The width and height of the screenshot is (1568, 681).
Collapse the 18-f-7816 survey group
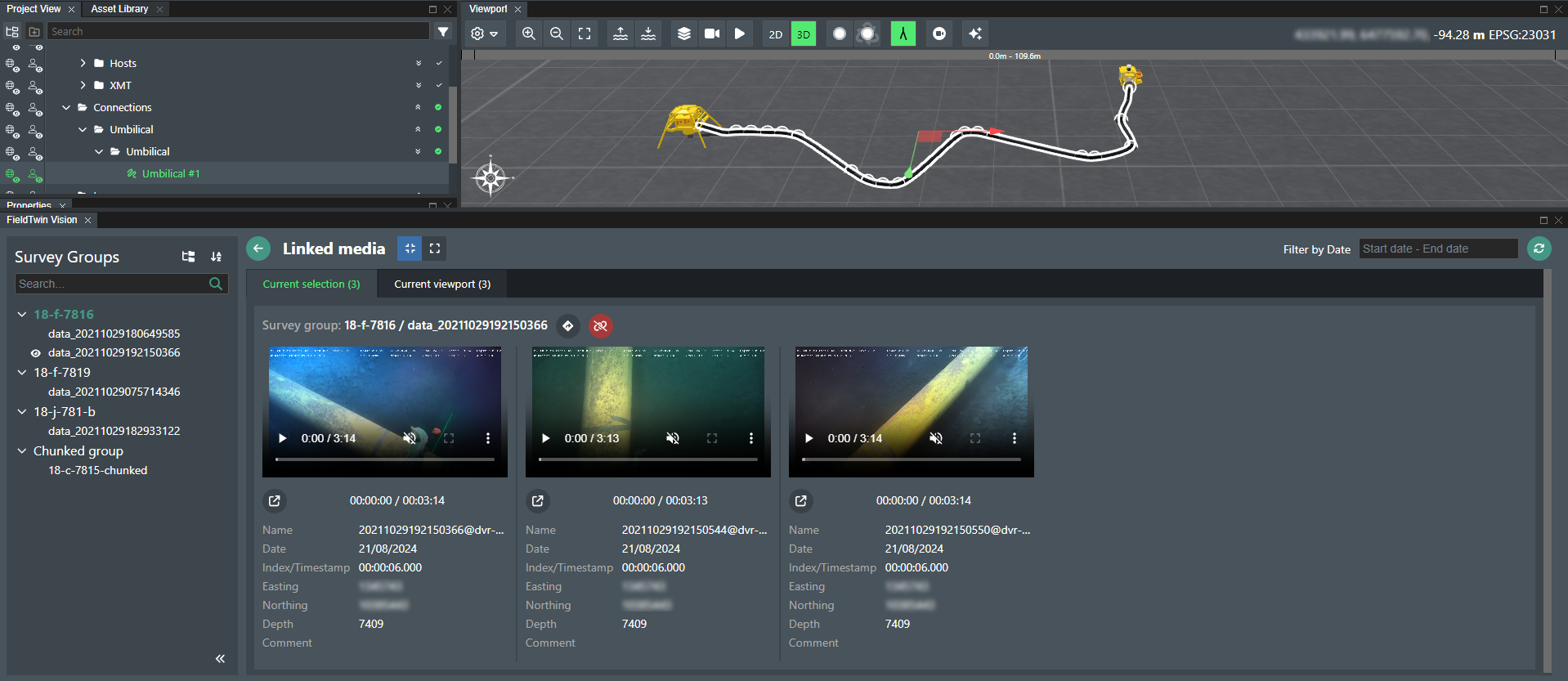click(x=22, y=314)
